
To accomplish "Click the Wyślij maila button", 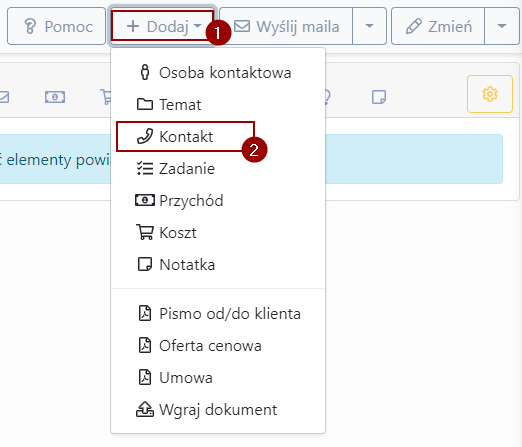I will [x=286, y=26].
